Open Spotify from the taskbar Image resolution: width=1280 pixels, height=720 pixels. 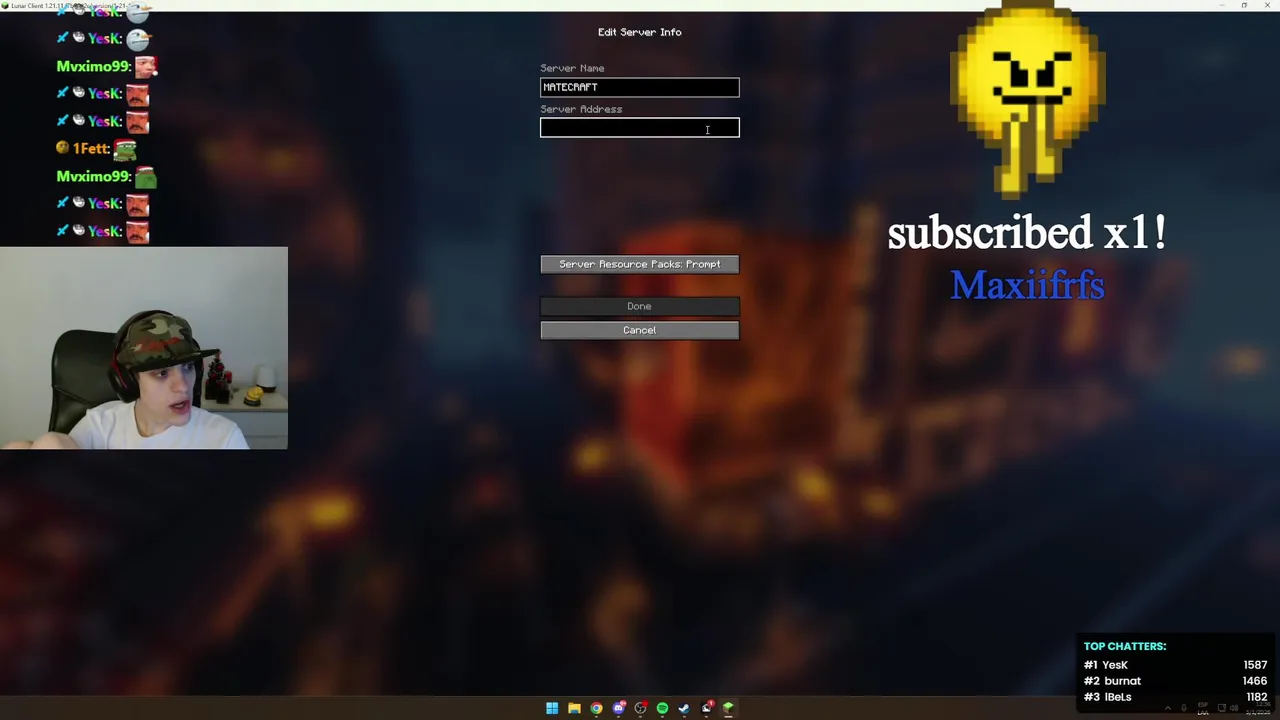pyautogui.click(x=662, y=708)
